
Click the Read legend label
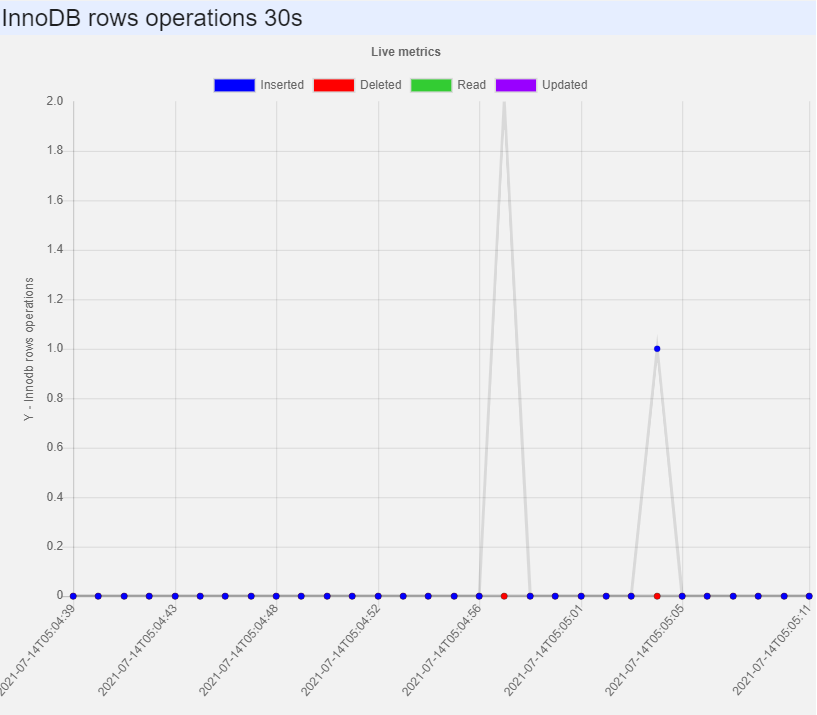(472, 85)
